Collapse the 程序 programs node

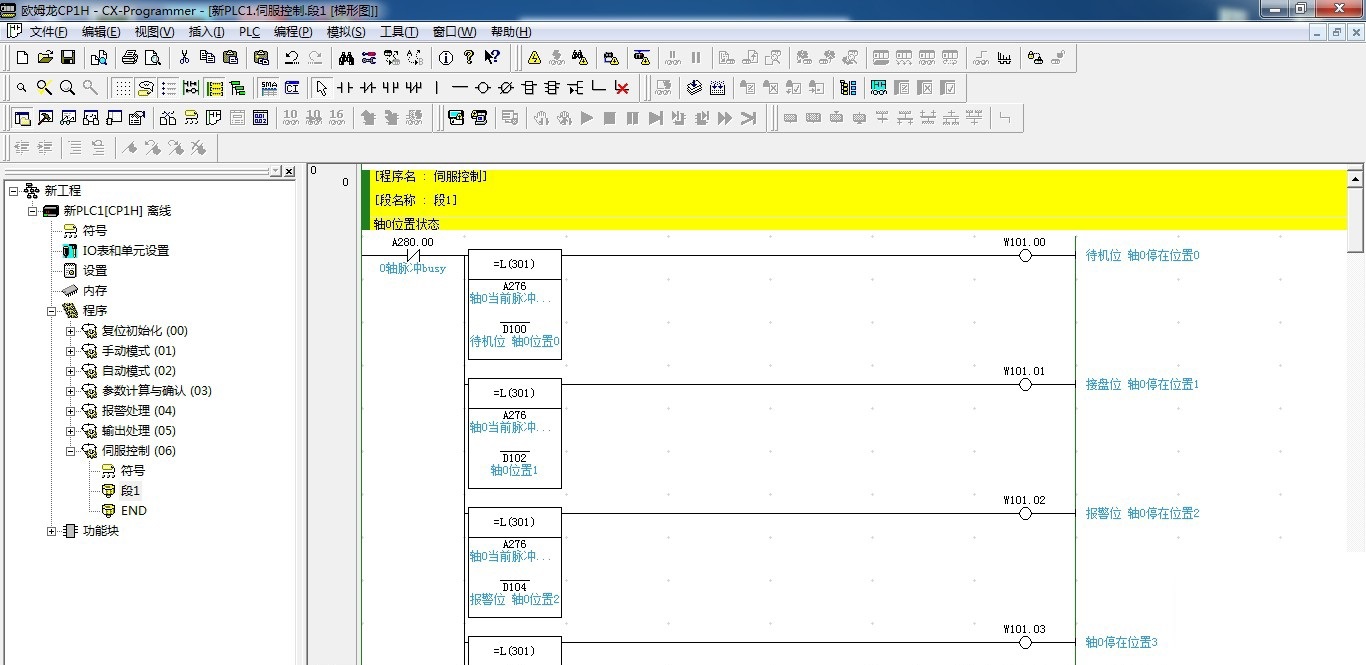coord(51,311)
